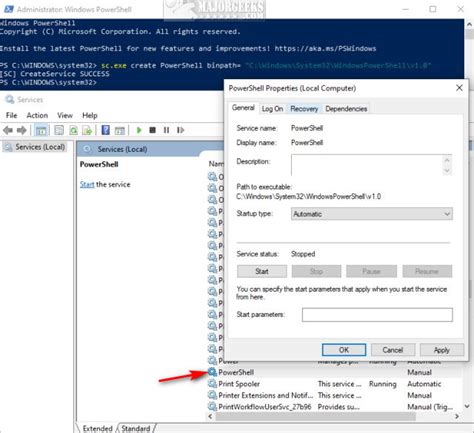This screenshot has height=433, width=474.
Task: Click the show/hide action pane toolbar icon
Action: coord(119,130)
